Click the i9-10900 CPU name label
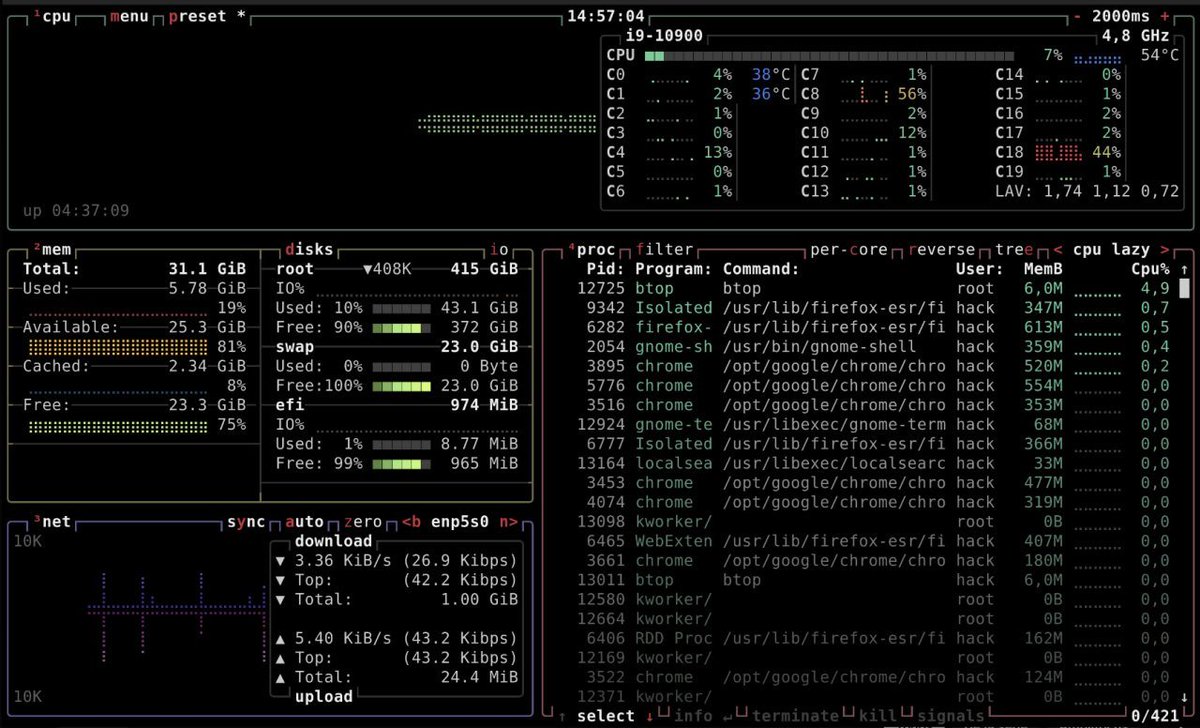Viewport: 1200px width, 728px height. (665, 36)
